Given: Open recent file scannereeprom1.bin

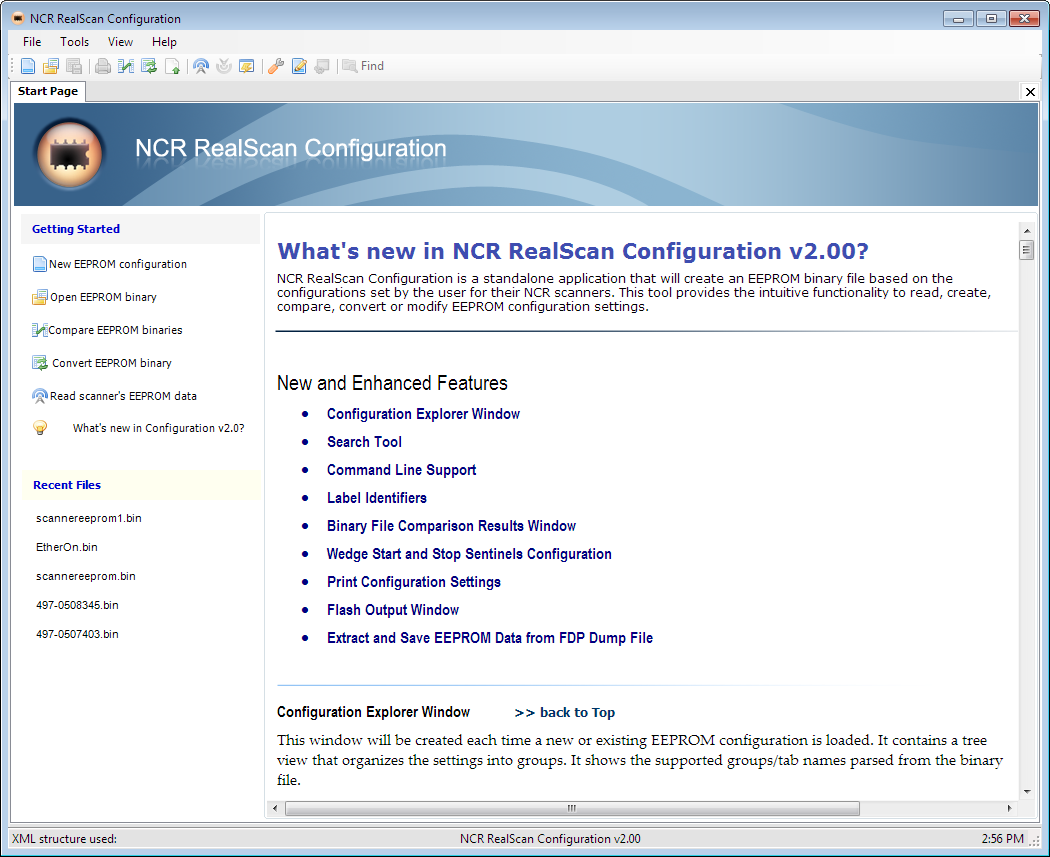Looking at the screenshot, I should click(x=88, y=518).
